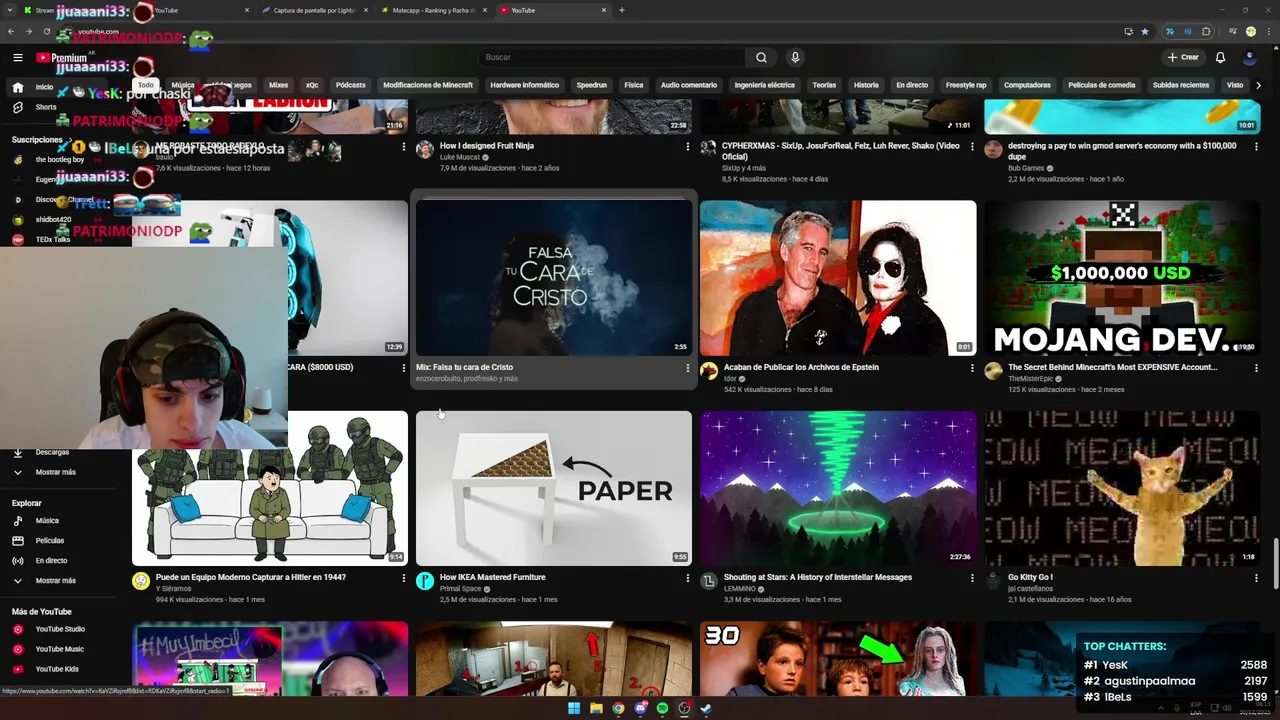Click the Crear button
1280x720 pixels.
[x=1183, y=57]
